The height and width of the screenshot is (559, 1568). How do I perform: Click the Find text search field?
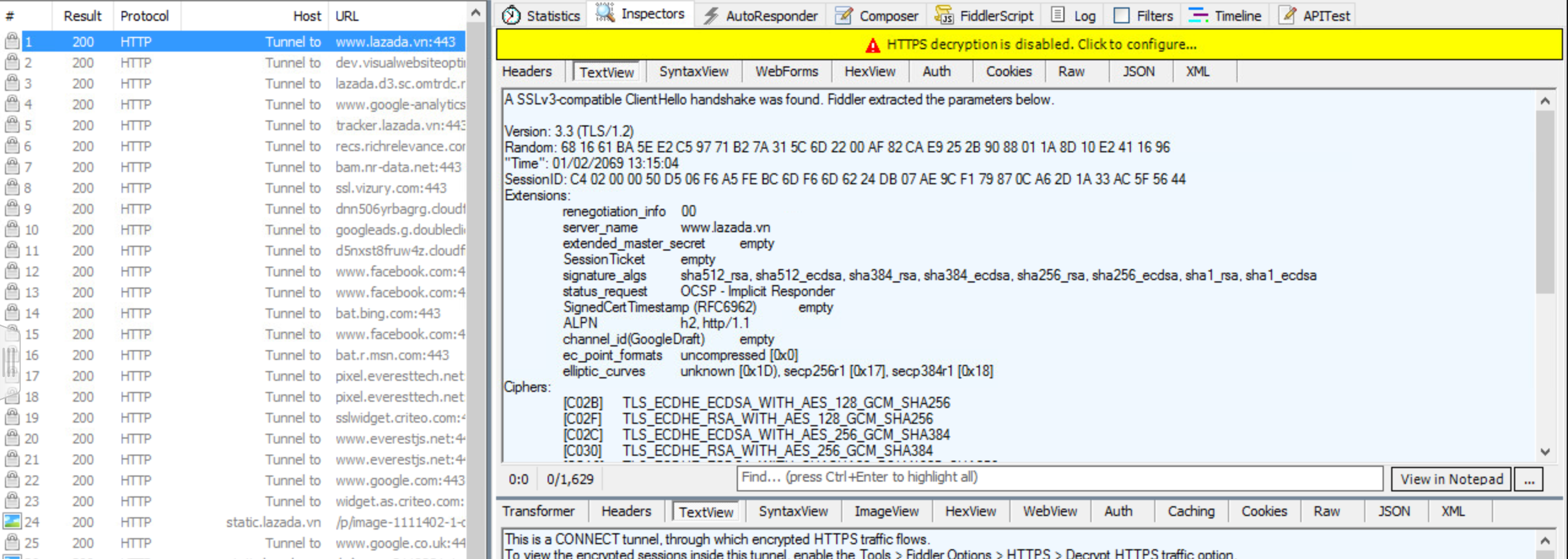[1059, 477]
